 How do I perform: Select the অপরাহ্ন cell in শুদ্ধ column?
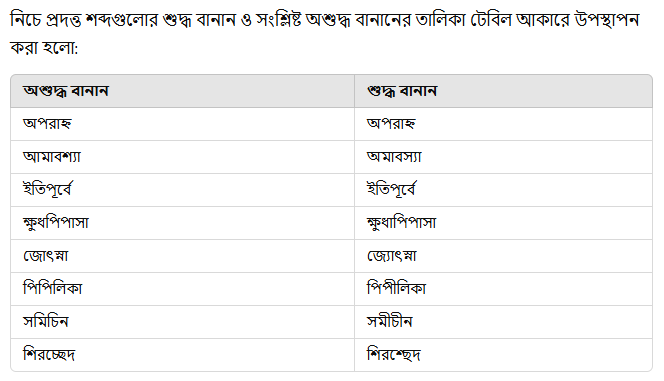503,124
